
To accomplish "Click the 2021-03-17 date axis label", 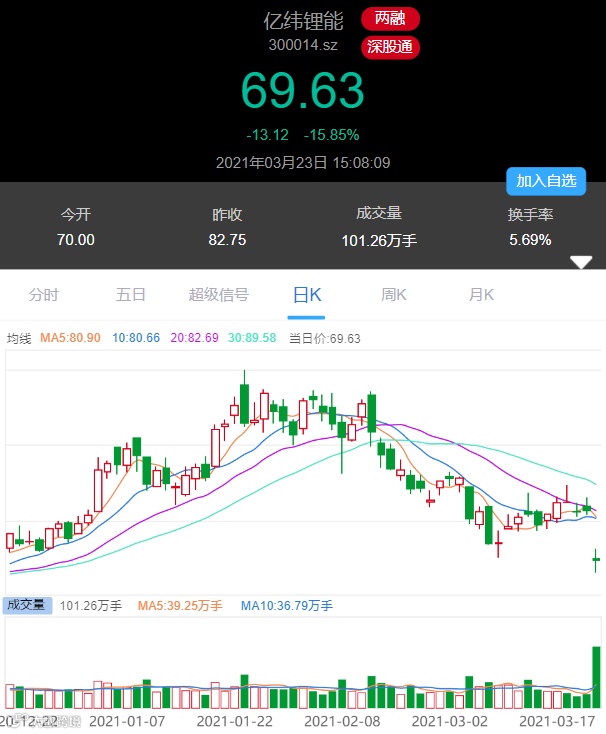I will coord(557,721).
